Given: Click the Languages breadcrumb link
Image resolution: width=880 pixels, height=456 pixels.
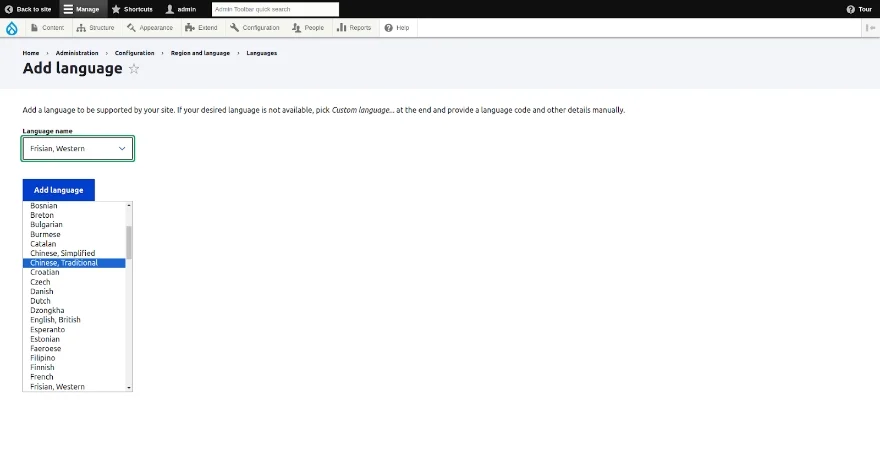Looking at the screenshot, I should [261, 53].
